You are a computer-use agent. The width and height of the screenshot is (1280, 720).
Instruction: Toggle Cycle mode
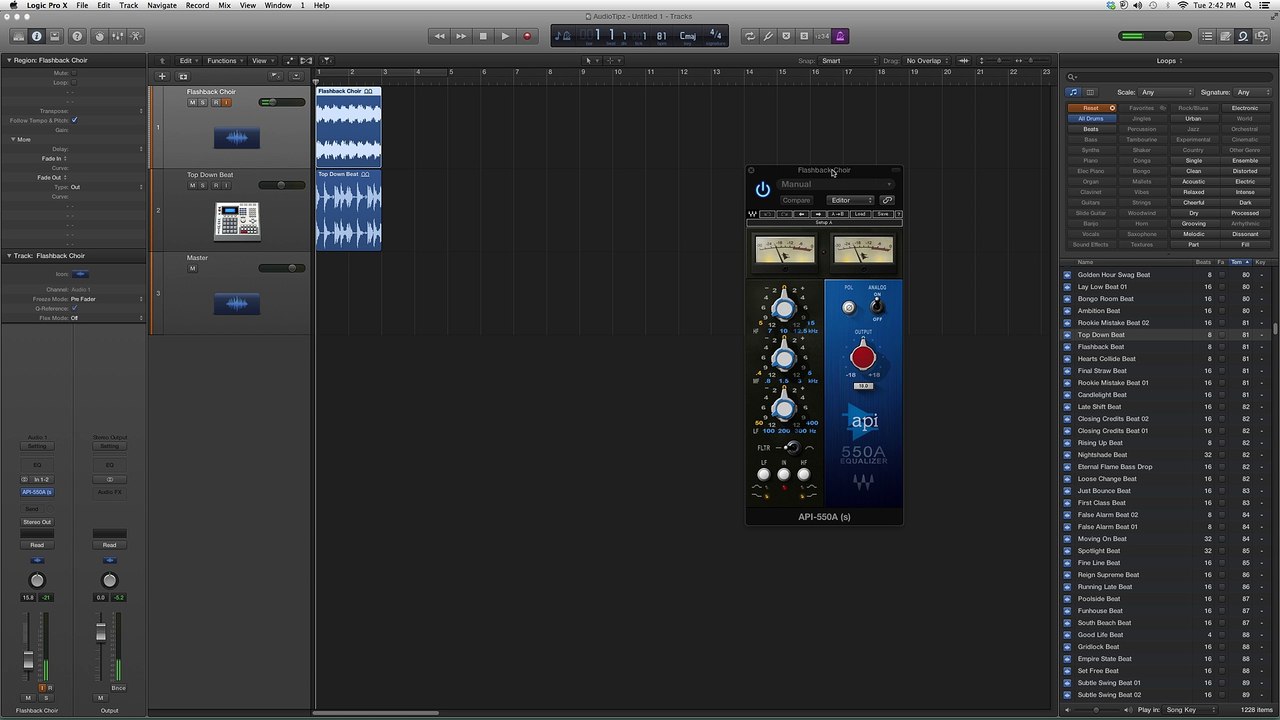pos(750,36)
